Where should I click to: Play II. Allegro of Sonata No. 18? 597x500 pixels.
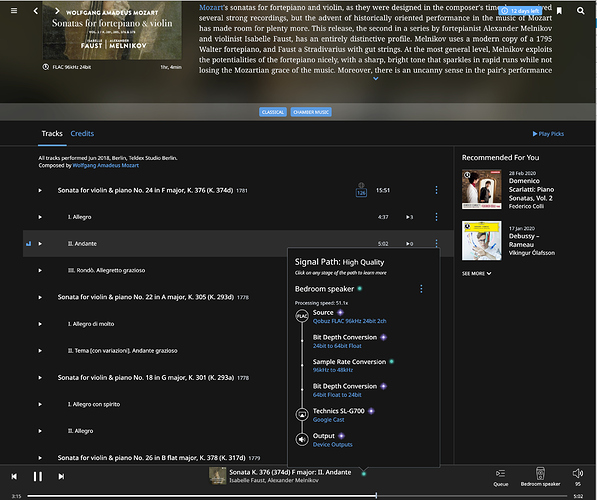40,431
